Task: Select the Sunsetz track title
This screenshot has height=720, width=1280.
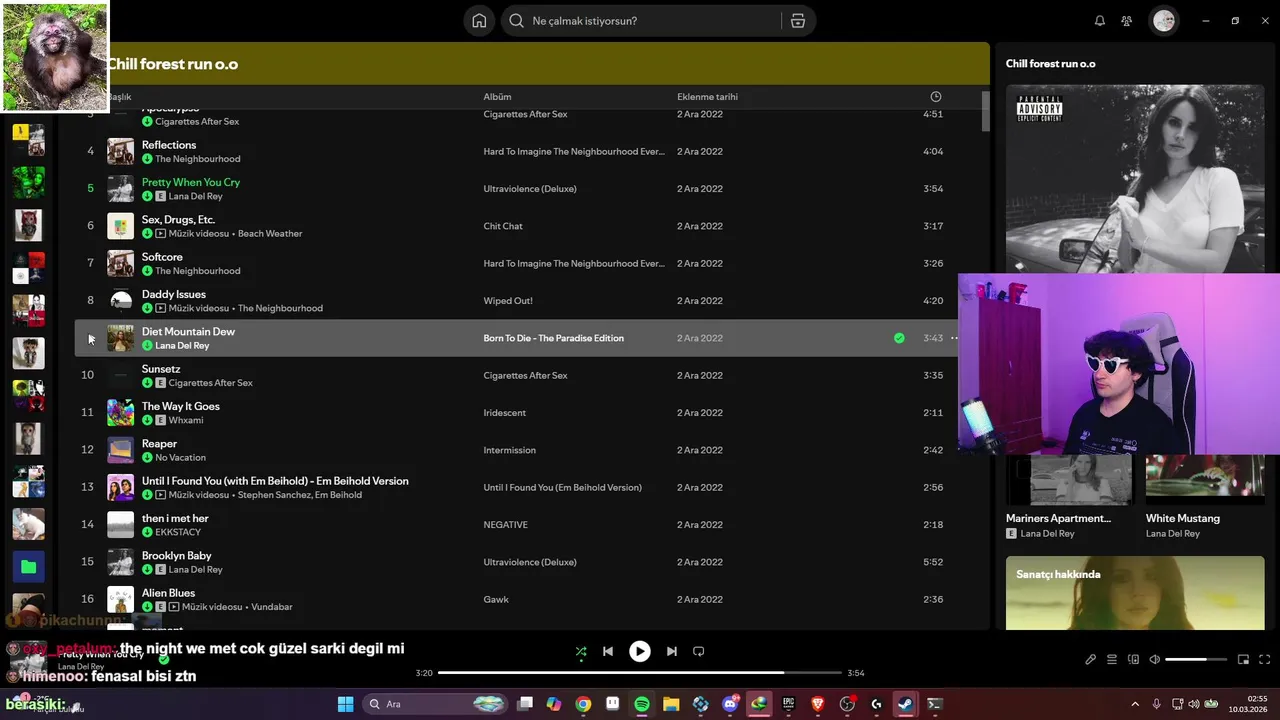Action: [x=161, y=369]
